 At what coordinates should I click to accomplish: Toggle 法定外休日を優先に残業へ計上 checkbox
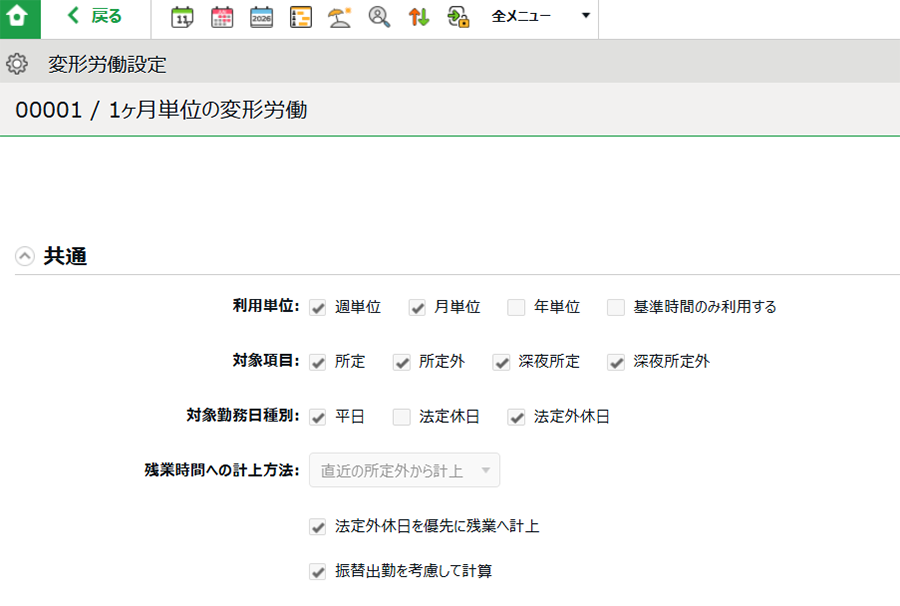(317, 526)
